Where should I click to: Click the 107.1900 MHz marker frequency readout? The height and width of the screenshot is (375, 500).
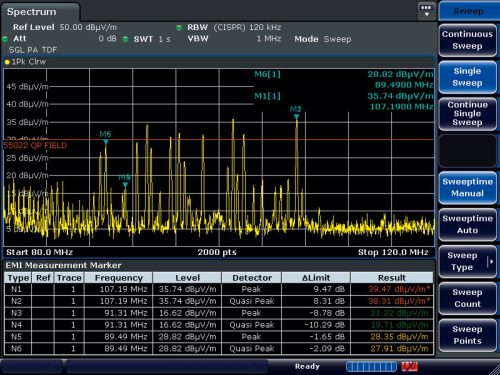coord(401,107)
